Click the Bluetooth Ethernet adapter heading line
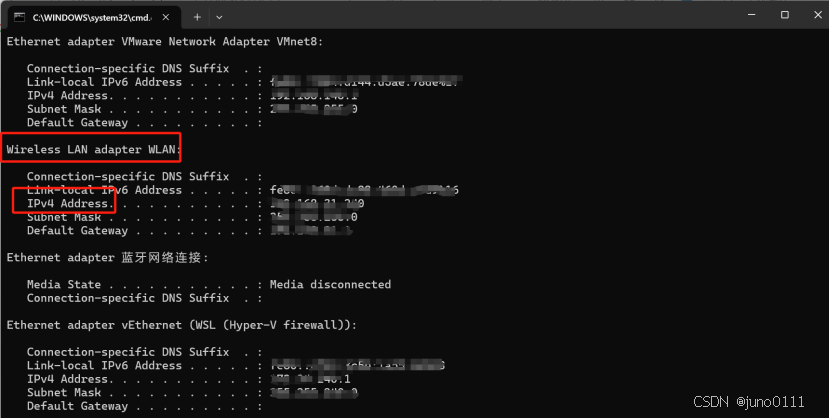Image resolution: width=829 pixels, height=418 pixels. 108,257
